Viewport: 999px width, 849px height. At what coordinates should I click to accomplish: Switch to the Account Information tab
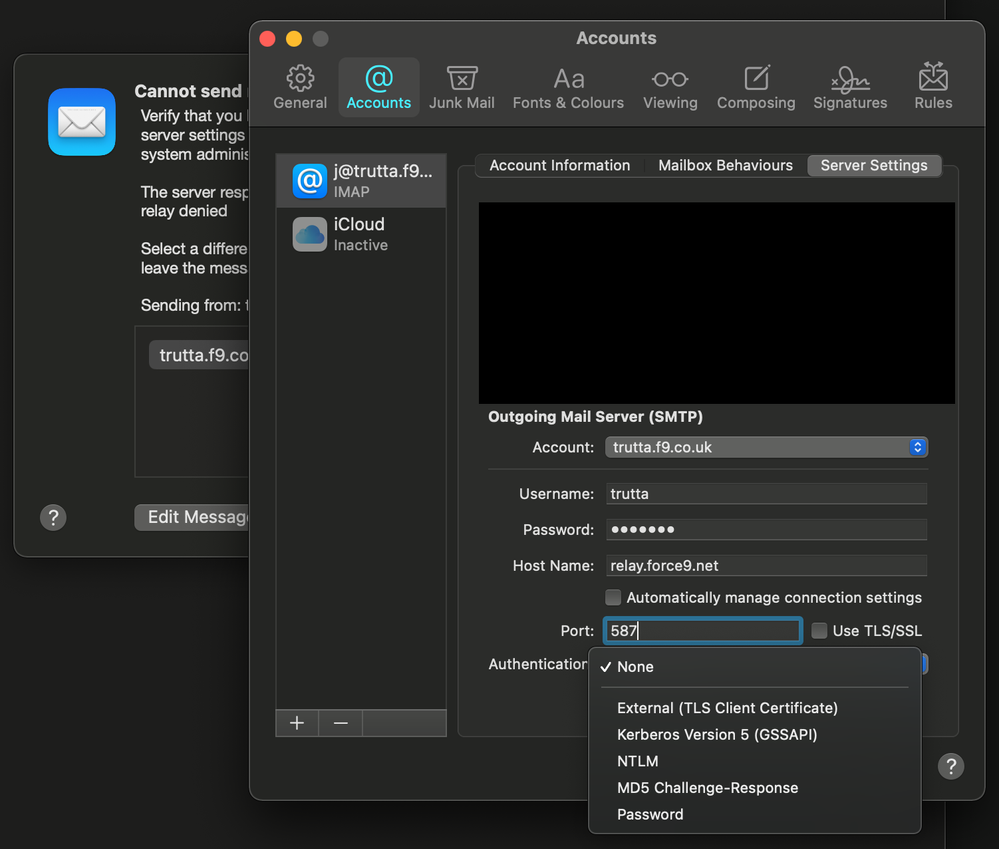[x=560, y=165]
